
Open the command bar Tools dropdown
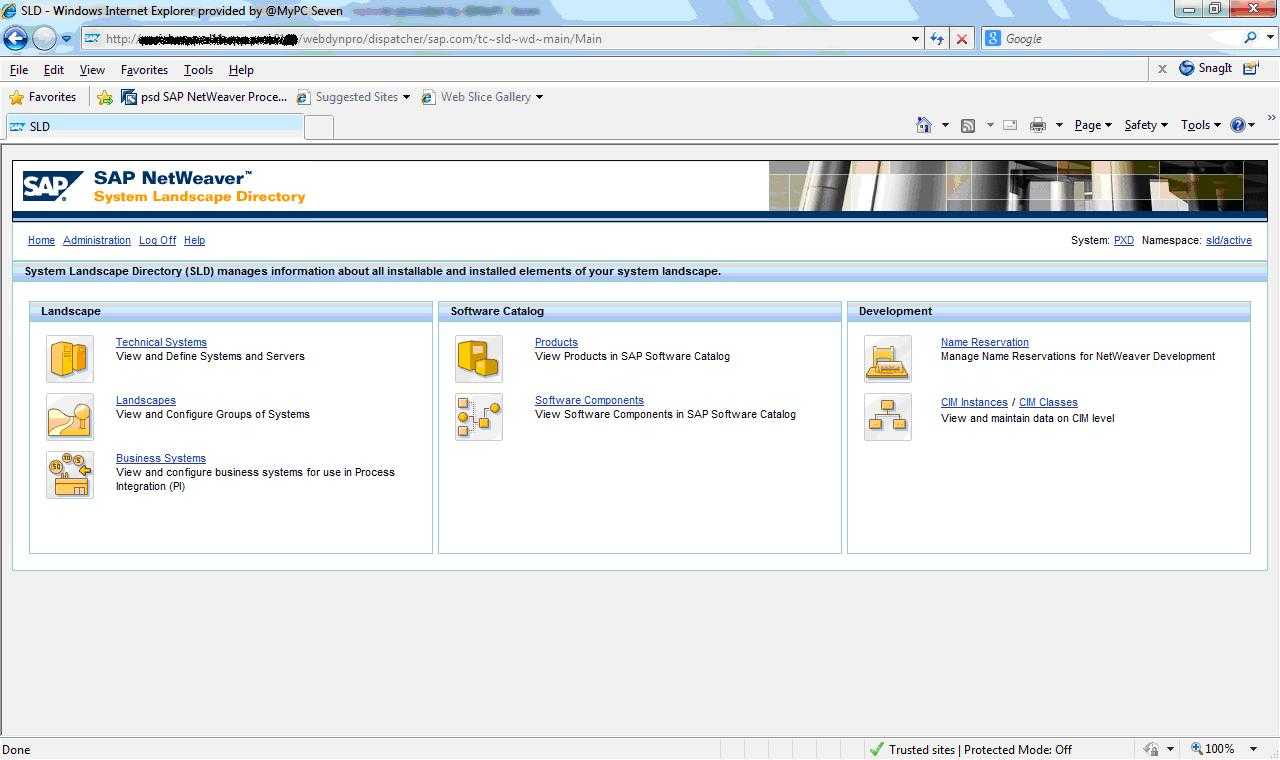pos(1201,125)
